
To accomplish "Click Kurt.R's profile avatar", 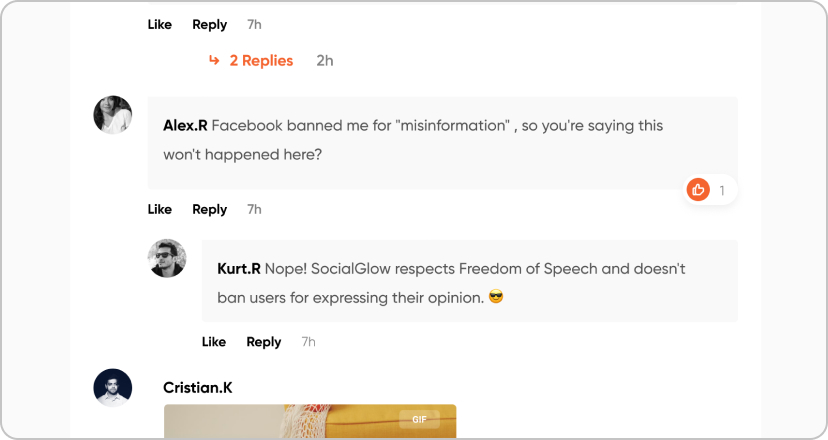I will [167, 258].
